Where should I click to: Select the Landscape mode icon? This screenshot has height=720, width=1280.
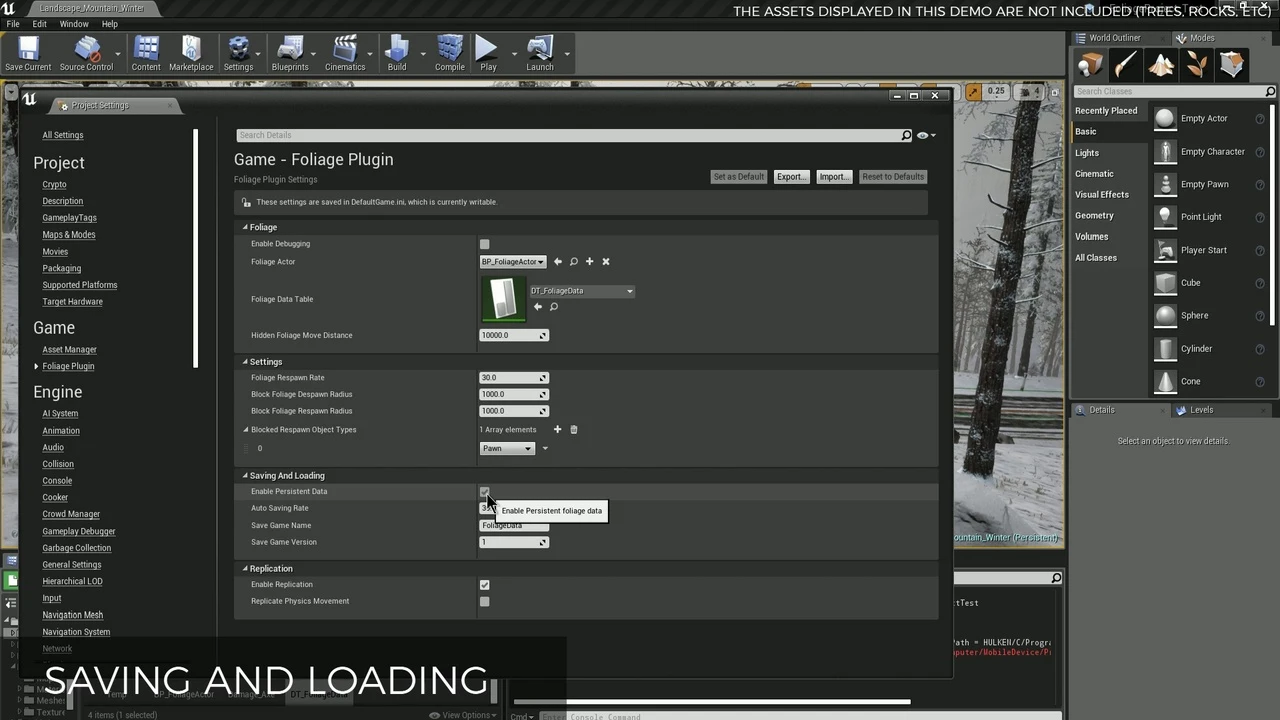(1161, 65)
